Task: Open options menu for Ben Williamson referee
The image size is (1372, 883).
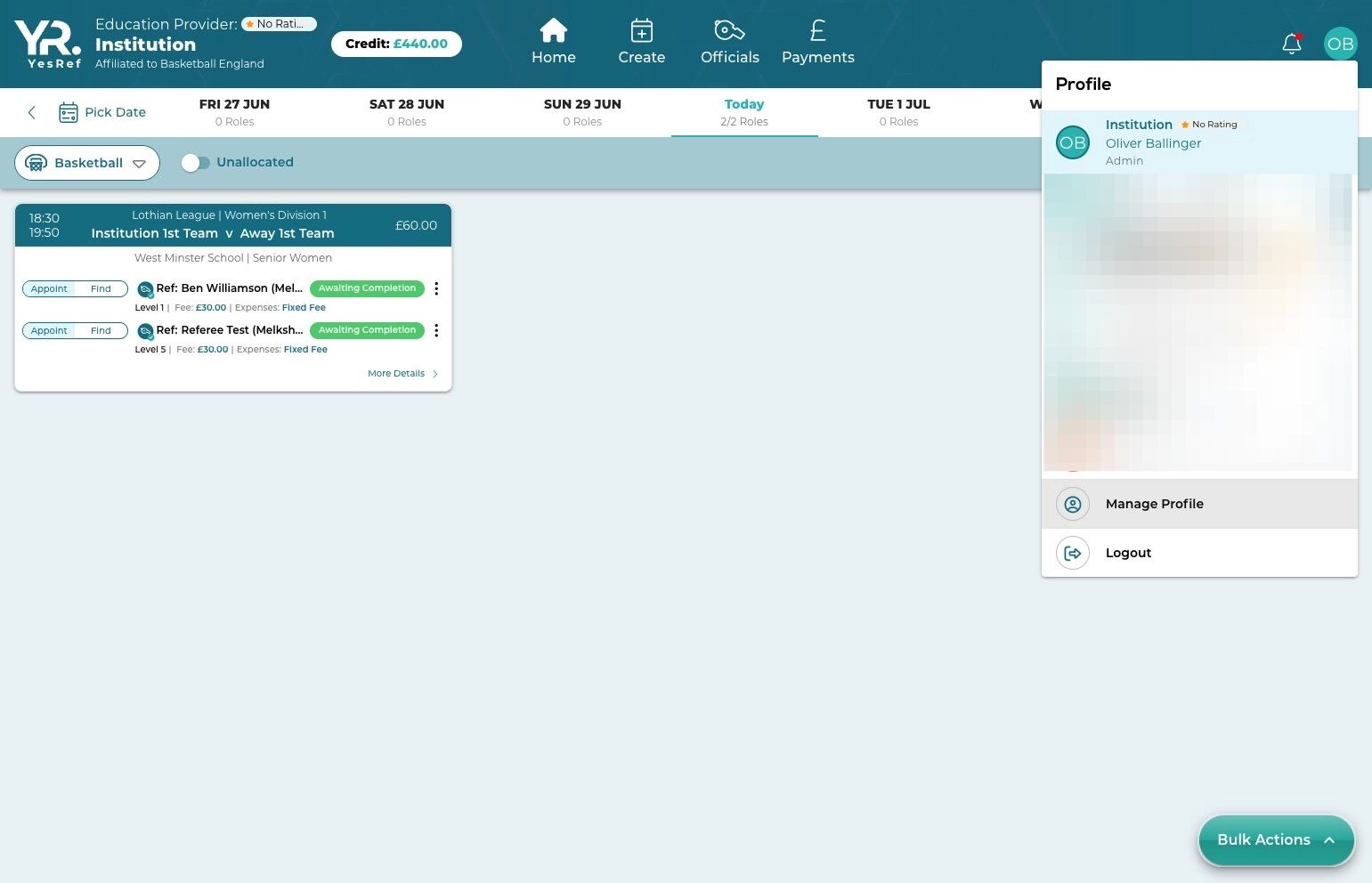Action: click(436, 288)
